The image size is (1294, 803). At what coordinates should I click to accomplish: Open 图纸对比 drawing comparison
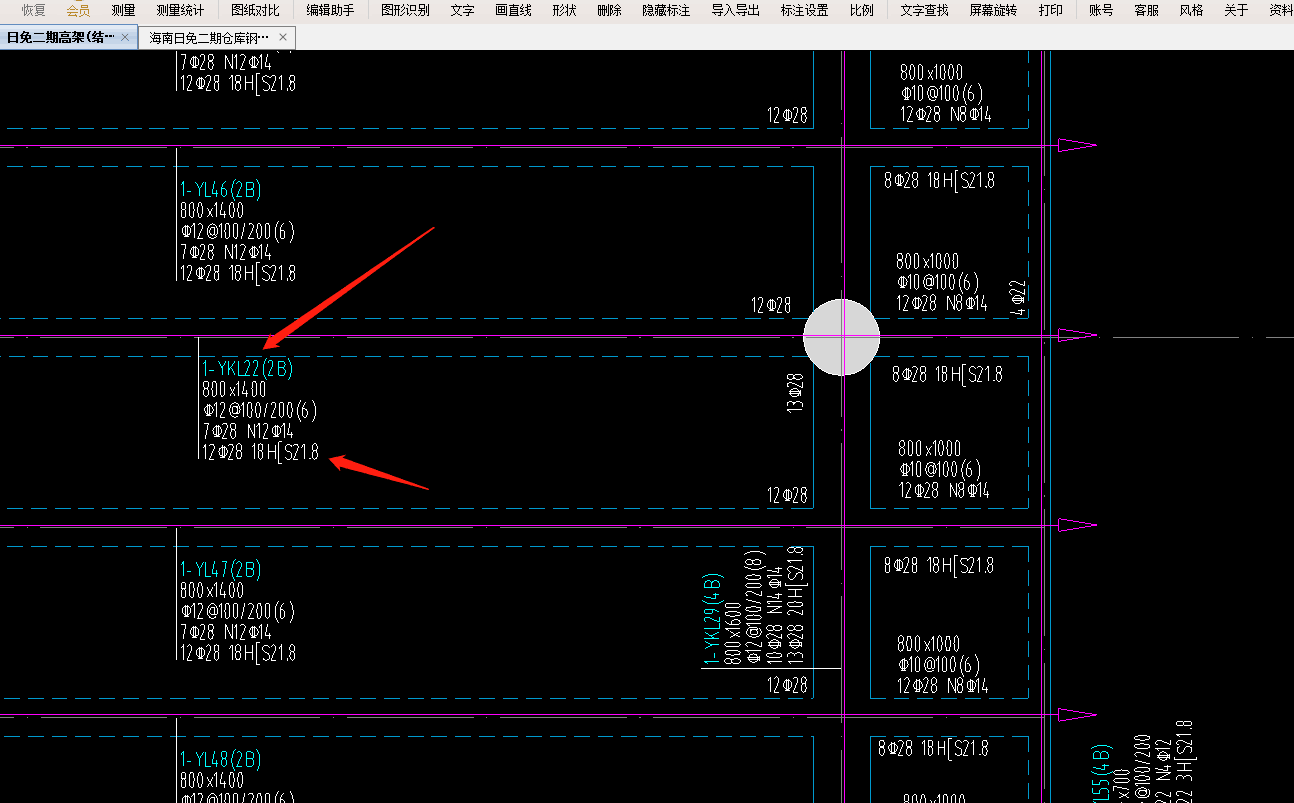click(x=255, y=10)
